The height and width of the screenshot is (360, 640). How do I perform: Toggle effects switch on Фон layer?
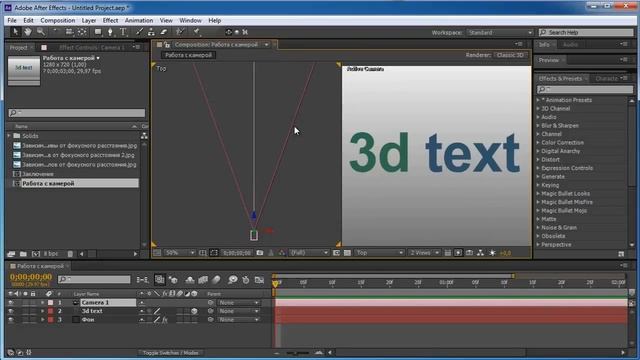point(165,320)
